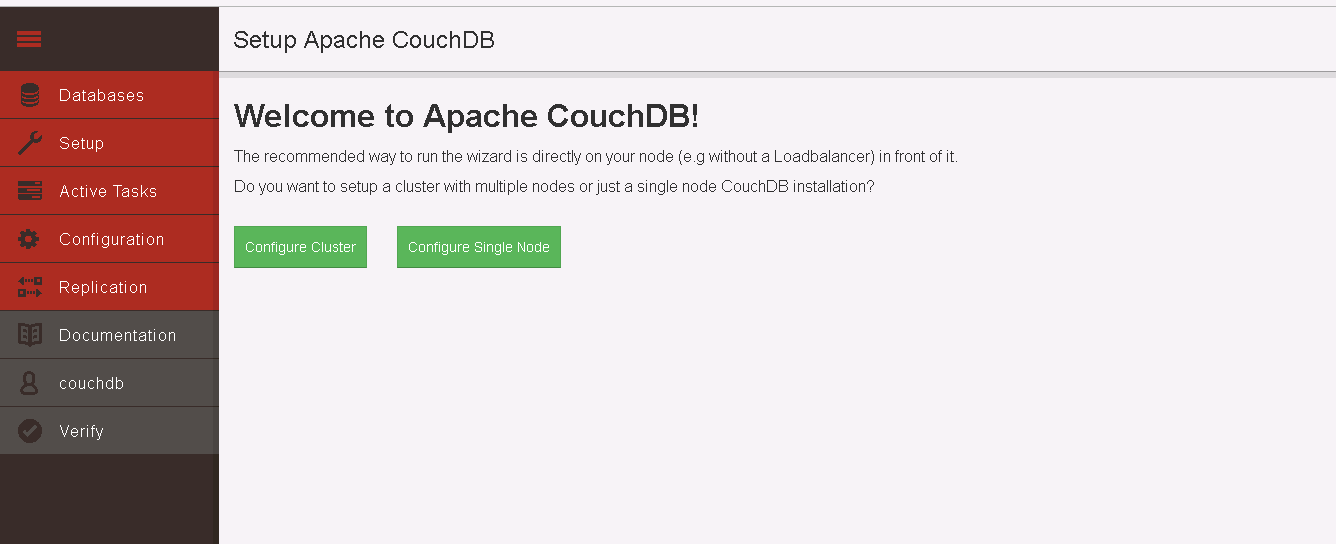Open the Databases sidebar item
This screenshot has height=544, width=1336.
tap(101, 95)
